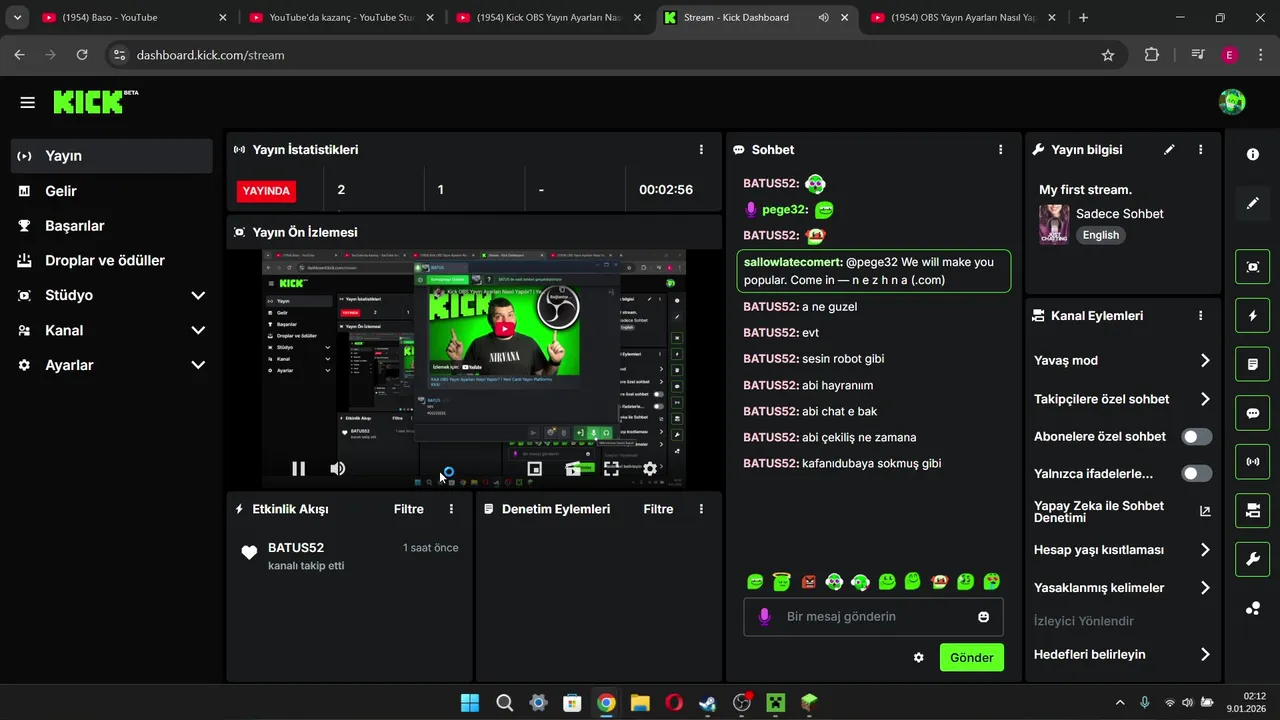Insert the halo emote from the quick emote row
Viewport: 1280px width, 720px height.
783,581
